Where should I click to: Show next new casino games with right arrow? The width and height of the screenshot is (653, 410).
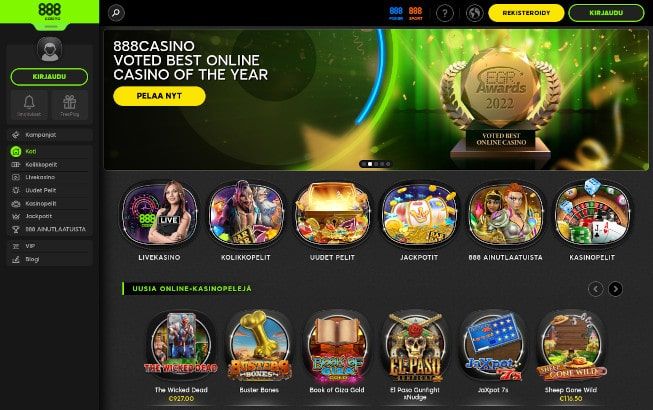click(616, 288)
